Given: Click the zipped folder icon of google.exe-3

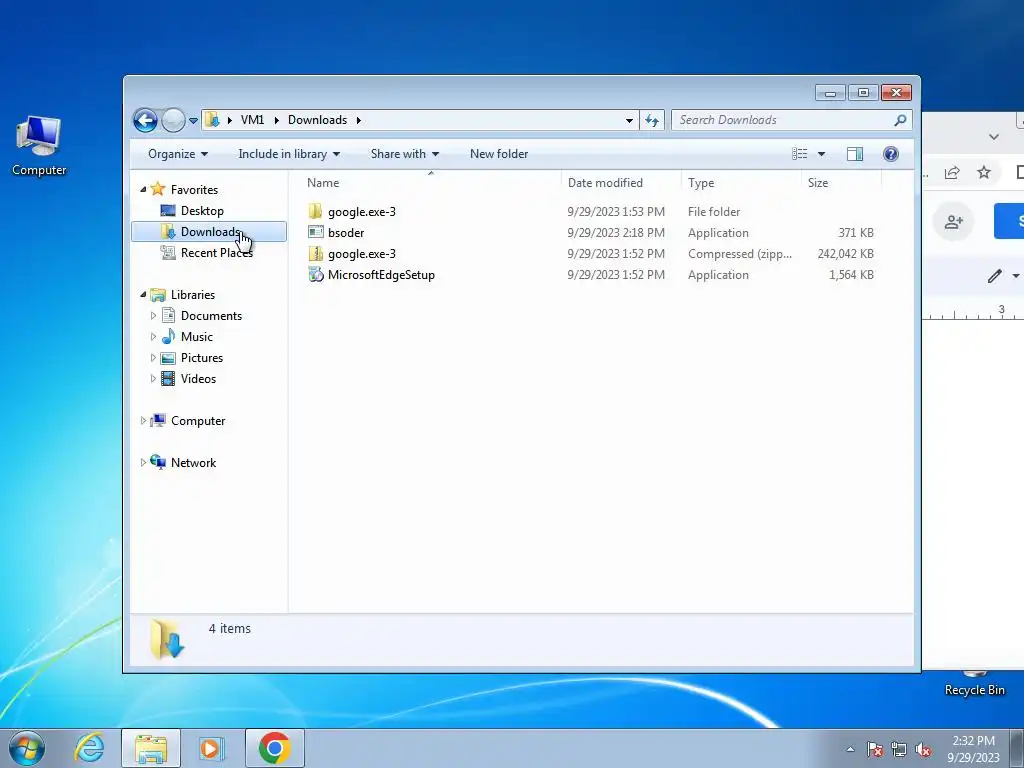Looking at the screenshot, I should [315, 253].
